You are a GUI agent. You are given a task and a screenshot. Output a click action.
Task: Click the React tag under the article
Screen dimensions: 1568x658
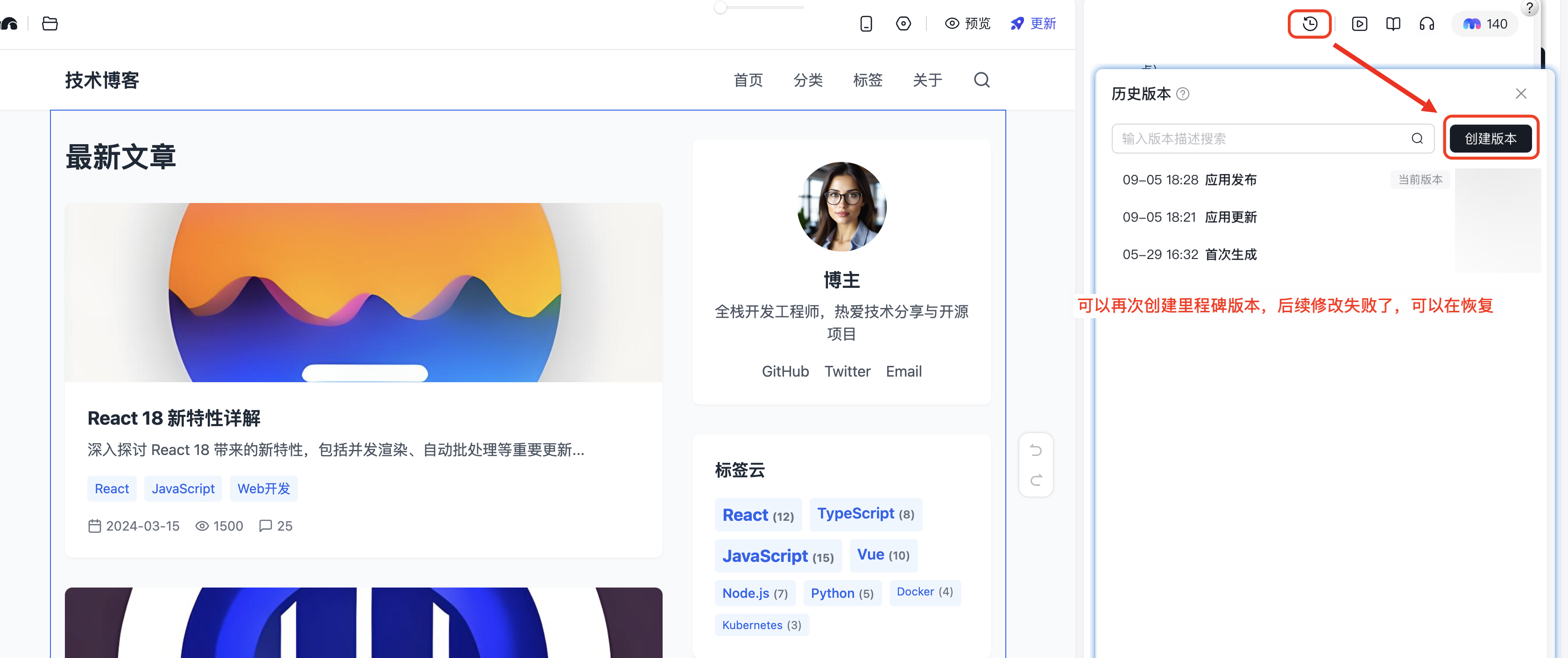tap(112, 489)
